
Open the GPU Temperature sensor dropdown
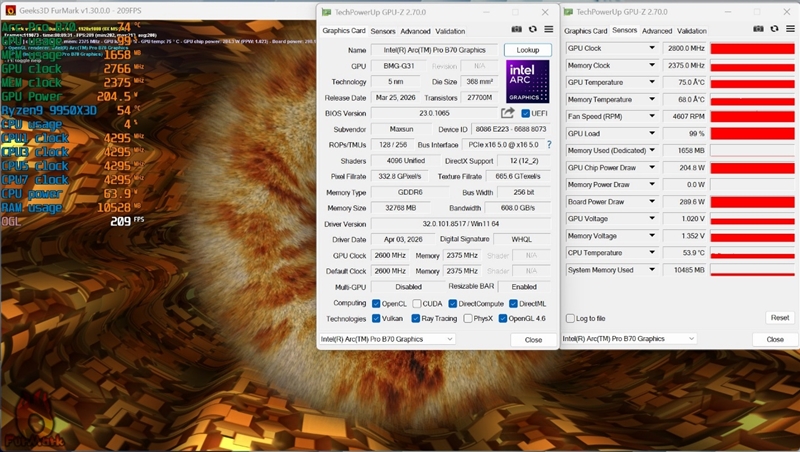[x=652, y=82]
